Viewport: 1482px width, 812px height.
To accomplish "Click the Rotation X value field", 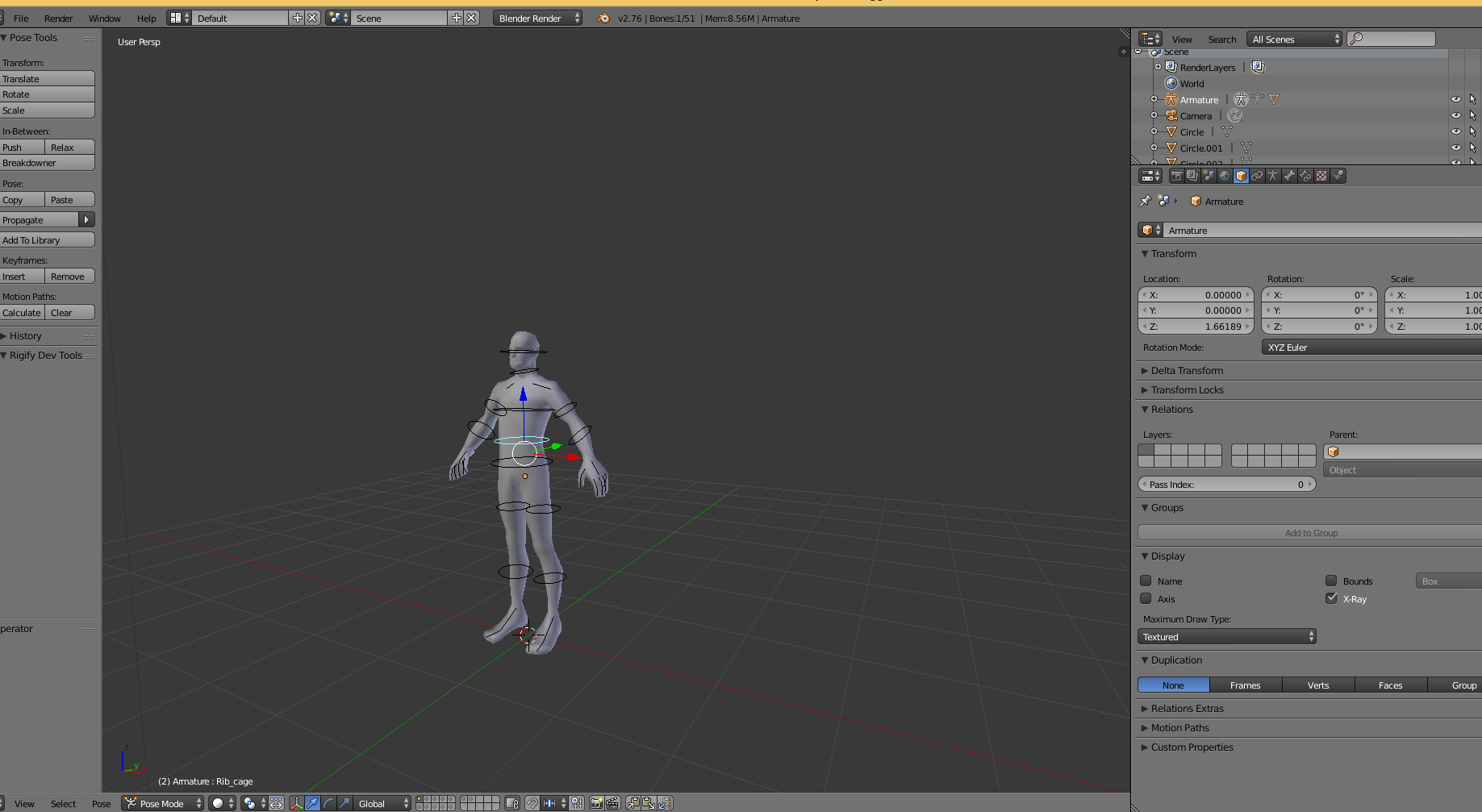I will 1319,295.
